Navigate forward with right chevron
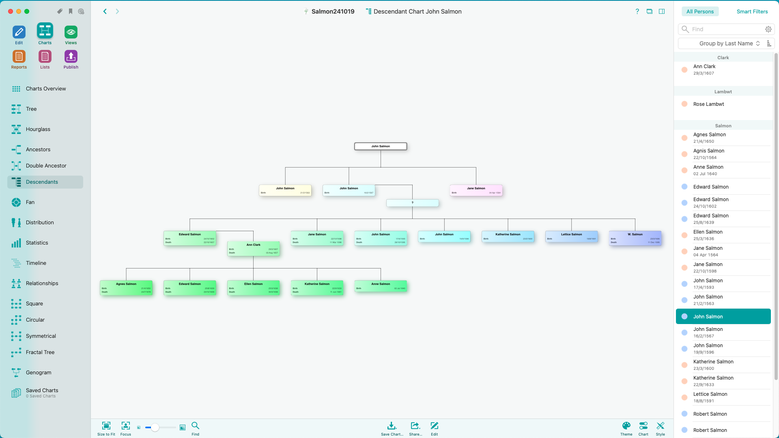The height and width of the screenshot is (438, 779). click(117, 11)
